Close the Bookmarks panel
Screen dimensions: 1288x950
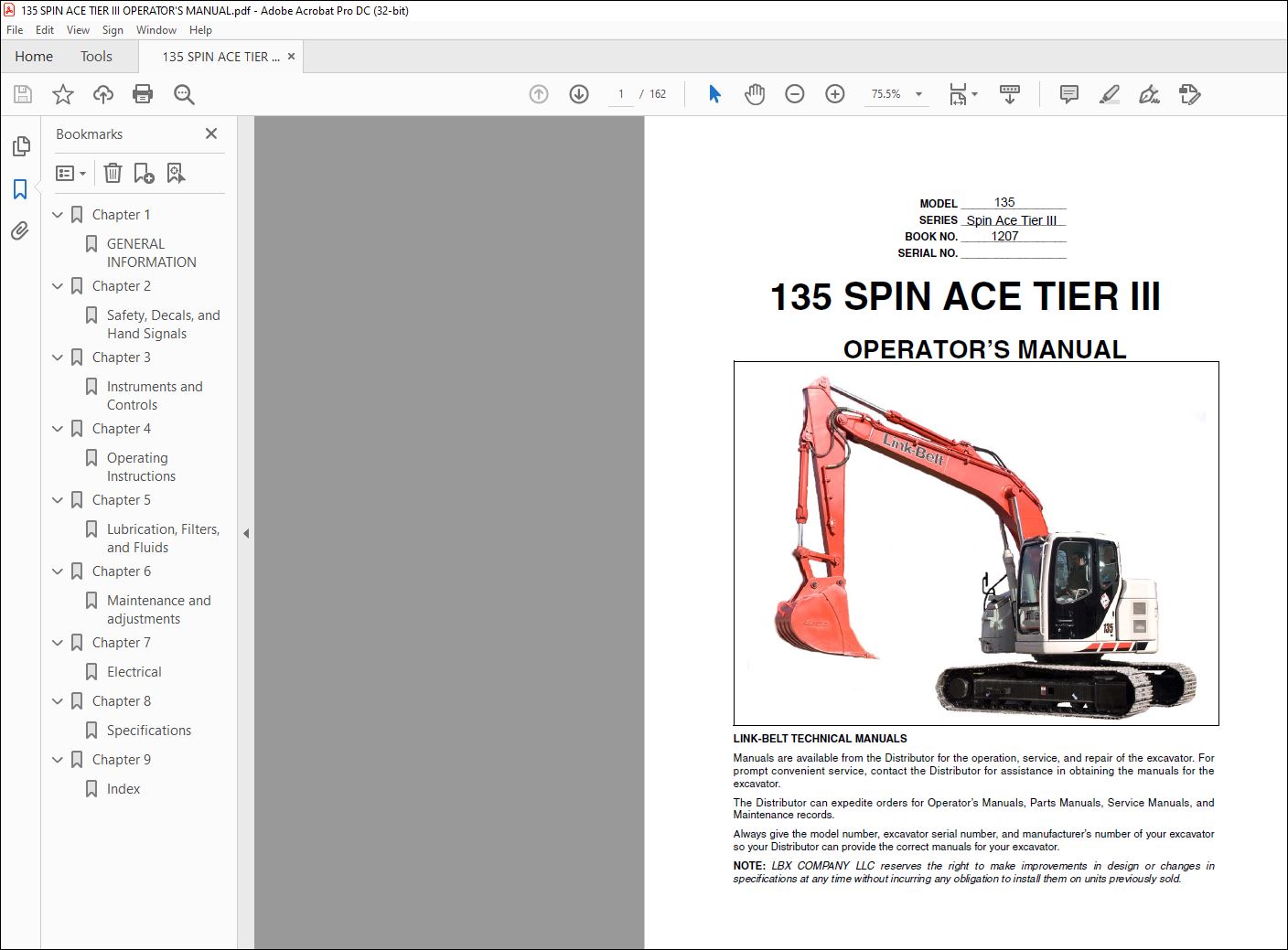[211, 133]
